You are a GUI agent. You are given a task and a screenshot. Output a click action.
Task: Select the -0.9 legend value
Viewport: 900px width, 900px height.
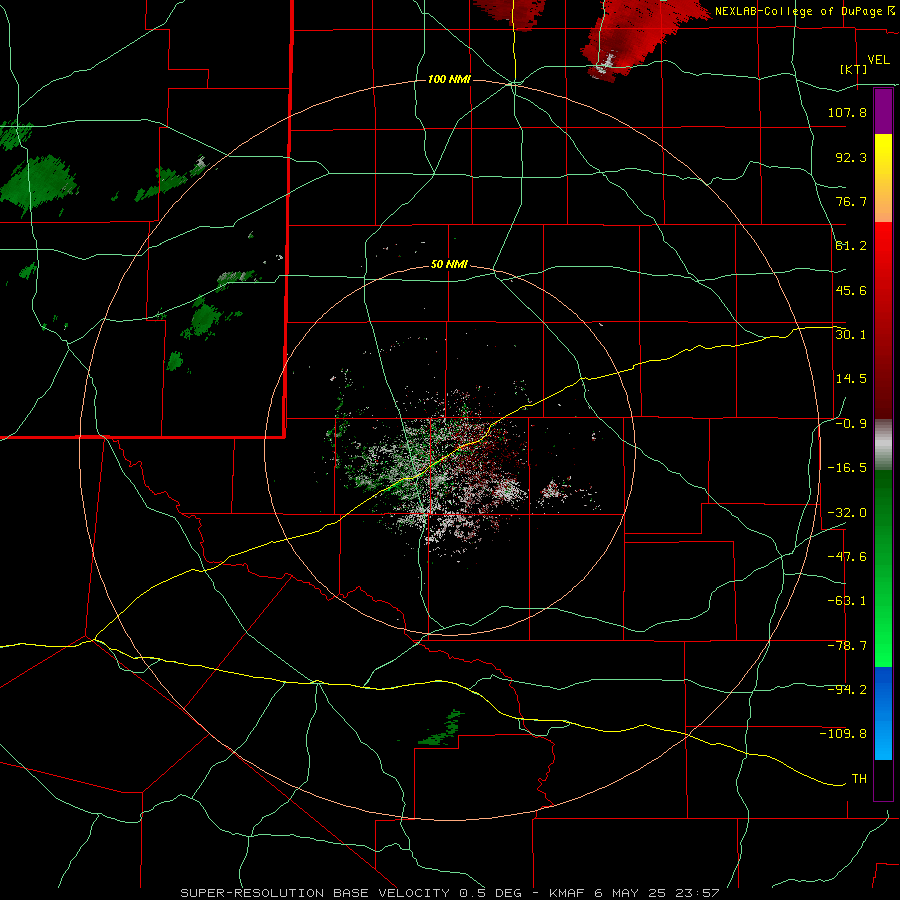point(851,424)
